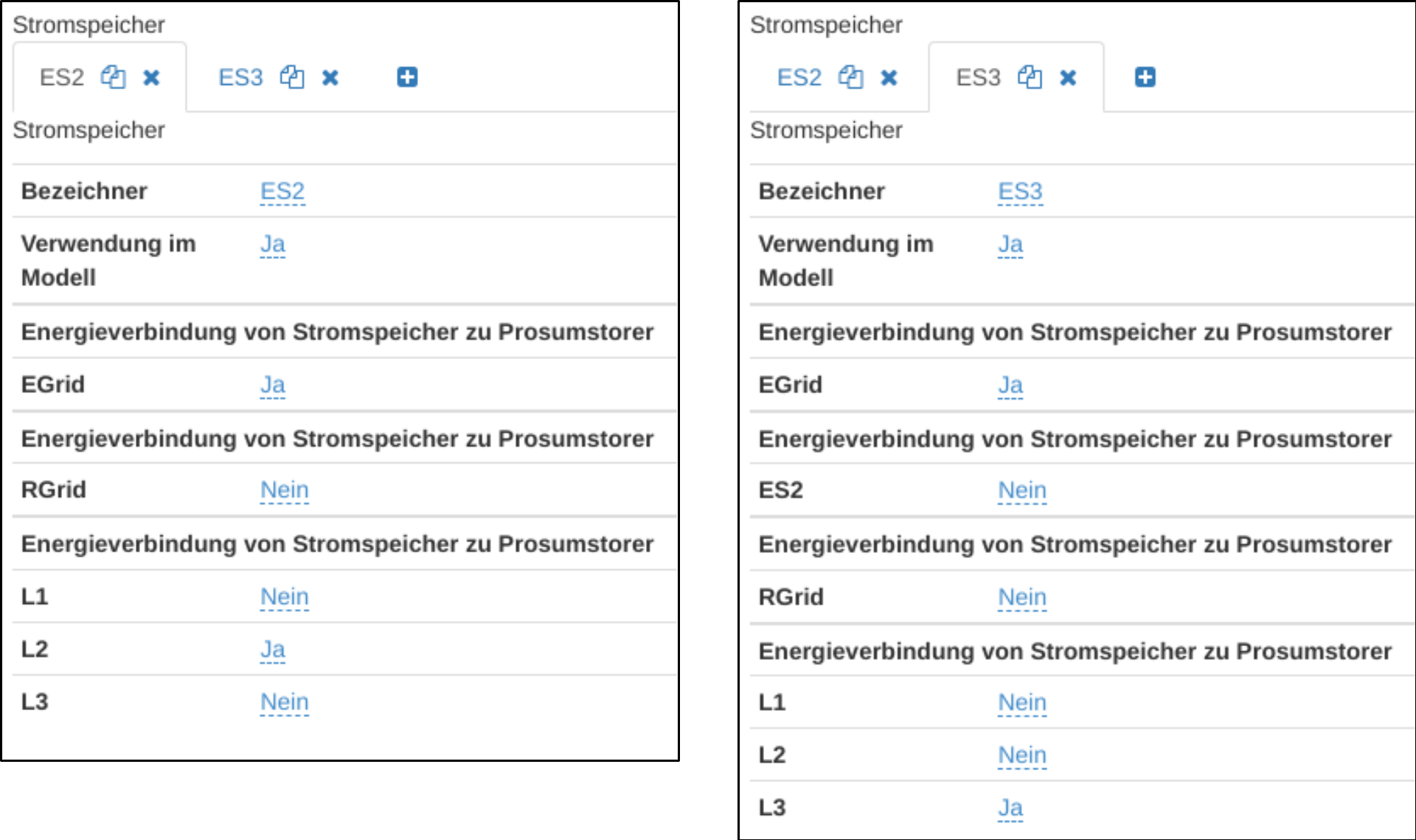Delete the ES2 tab in left panel
This screenshot has height=840, width=1416.
point(151,77)
